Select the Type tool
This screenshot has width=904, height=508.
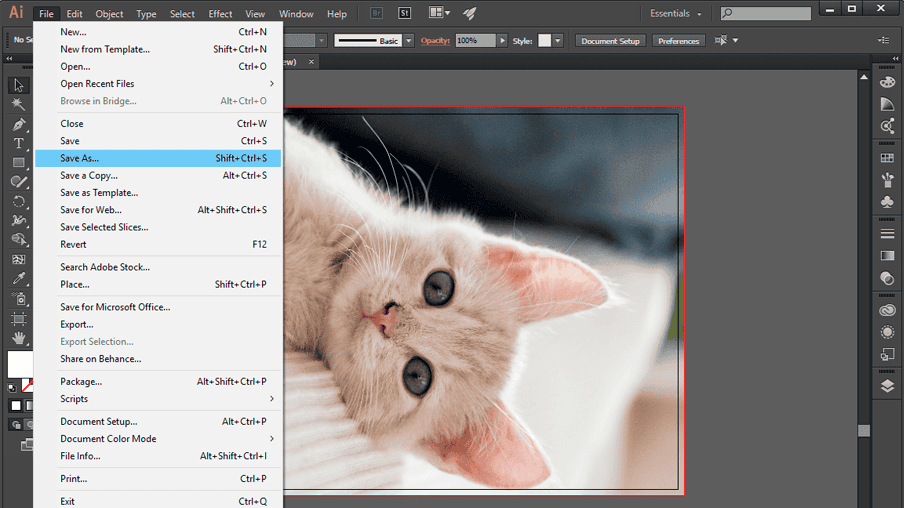tap(18, 144)
